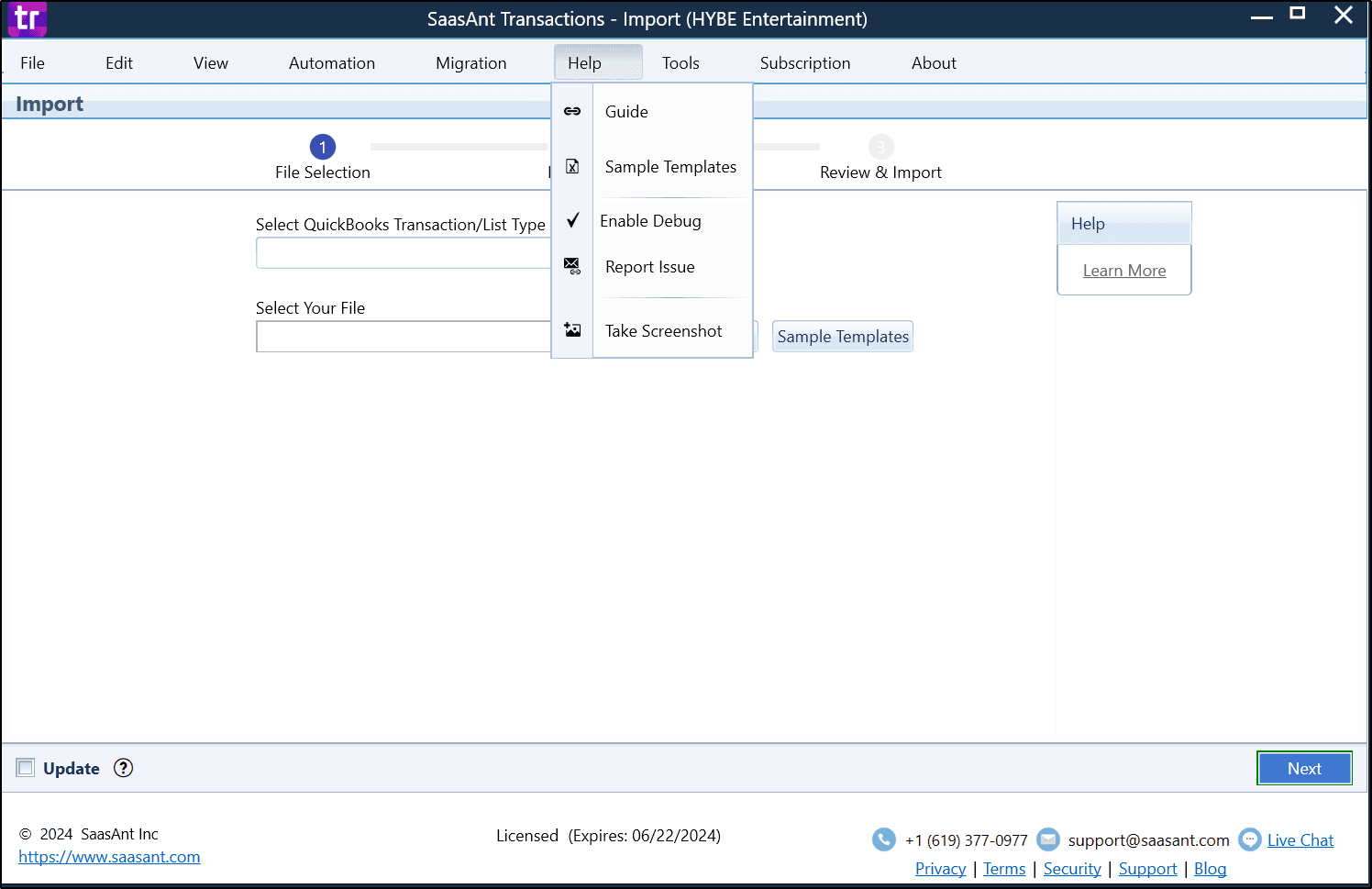Open the Privacy link
Viewport: 1372px width, 889px height.
941,869
